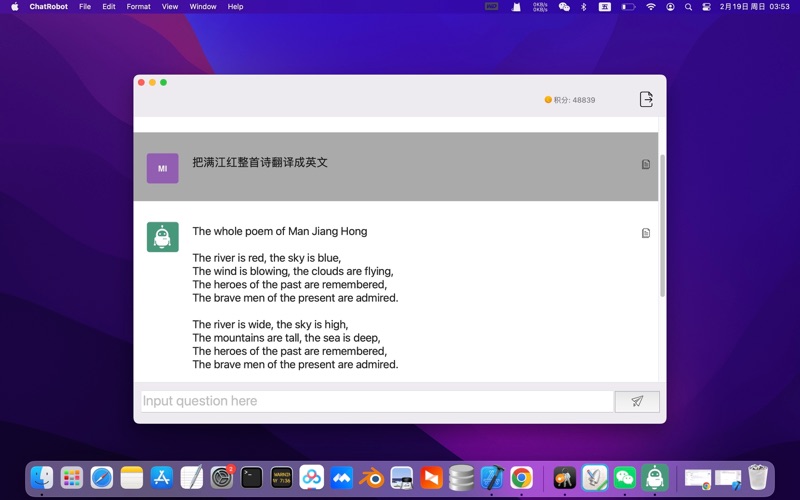Viewport: 800px width, 500px height.
Task: Click the input method 五 indicator
Action: 605,7
